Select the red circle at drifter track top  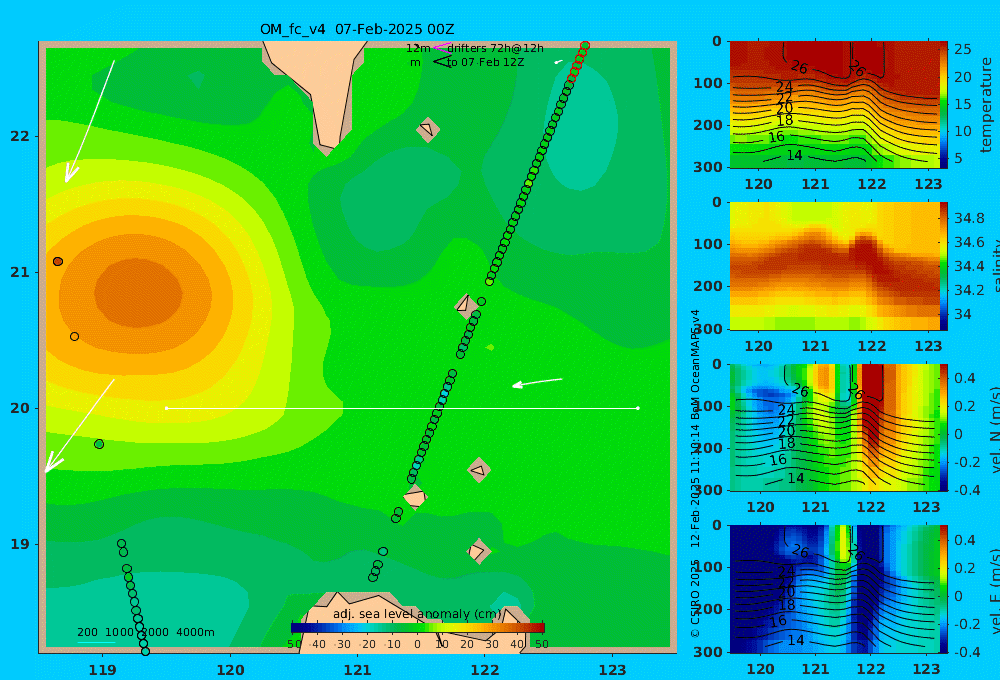[585, 46]
